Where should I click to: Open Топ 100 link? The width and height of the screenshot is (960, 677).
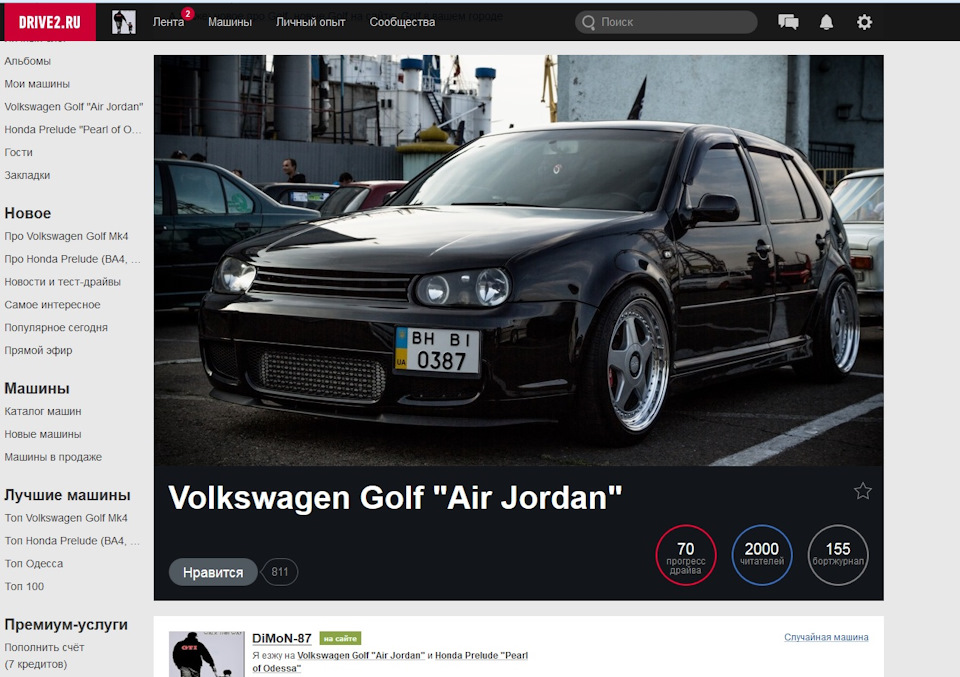point(24,586)
